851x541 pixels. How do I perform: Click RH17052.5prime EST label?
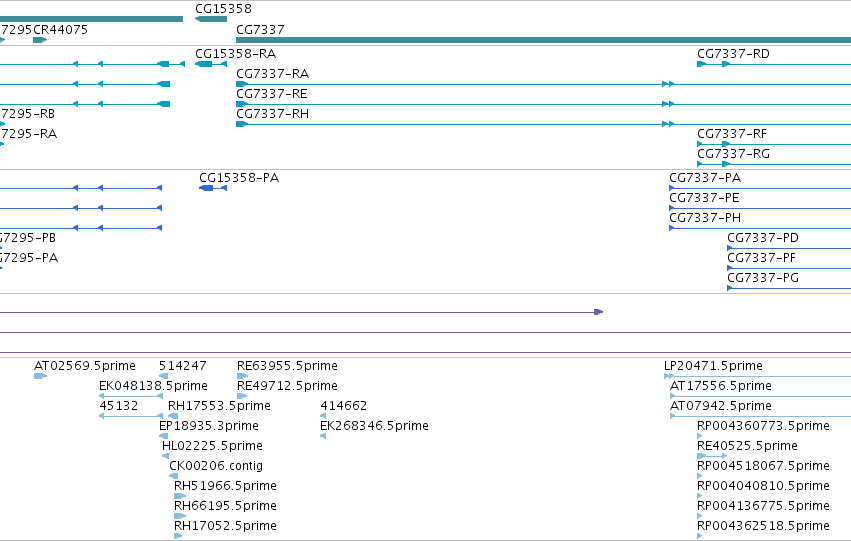[225, 526]
